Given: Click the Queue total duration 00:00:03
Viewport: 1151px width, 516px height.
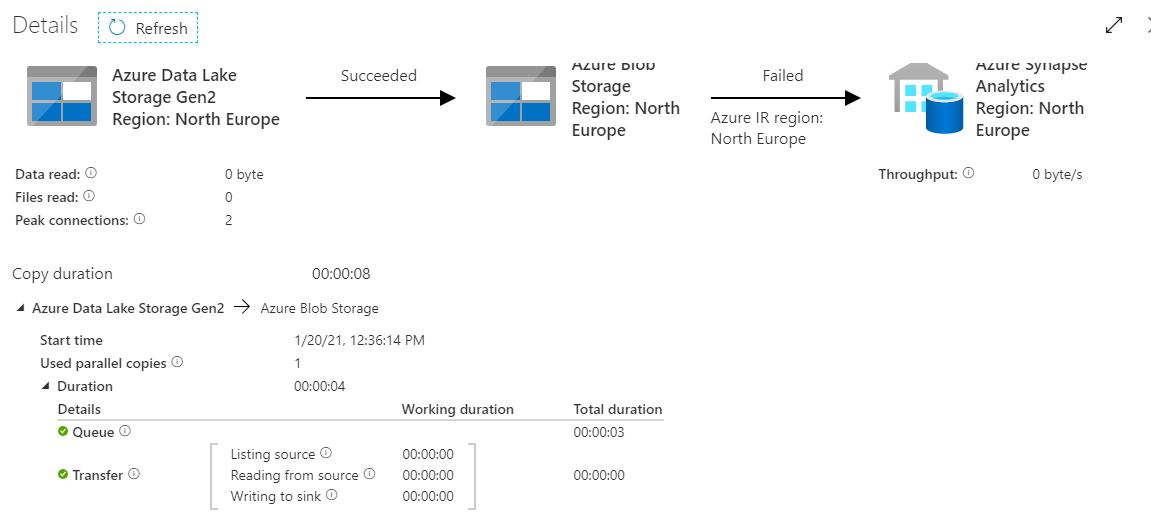Looking at the screenshot, I should point(599,432).
